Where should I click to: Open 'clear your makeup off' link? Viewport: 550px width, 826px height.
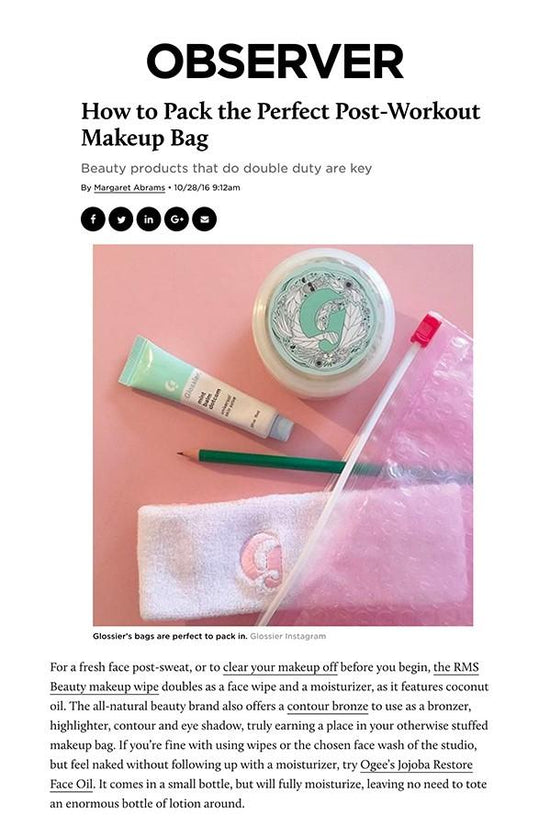pyautogui.click(x=280, y=667)
